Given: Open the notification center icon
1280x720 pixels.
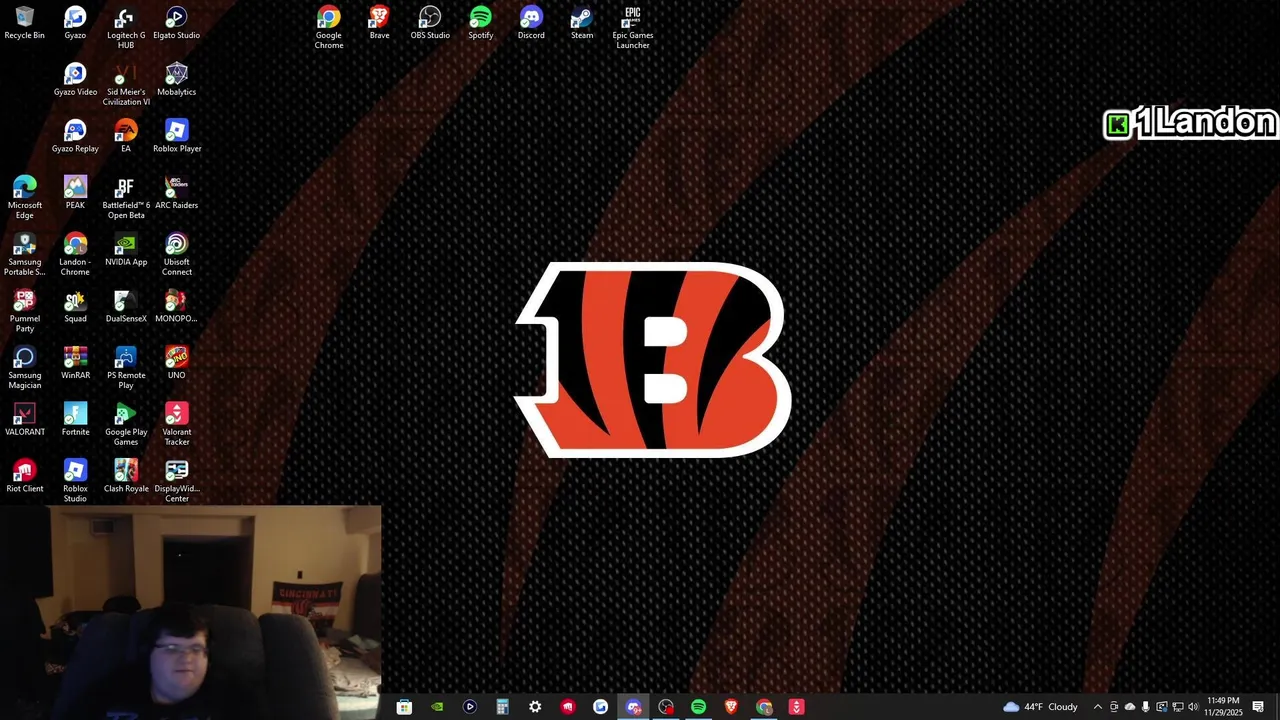Looking at the screenshot, I should point(1258,707).
